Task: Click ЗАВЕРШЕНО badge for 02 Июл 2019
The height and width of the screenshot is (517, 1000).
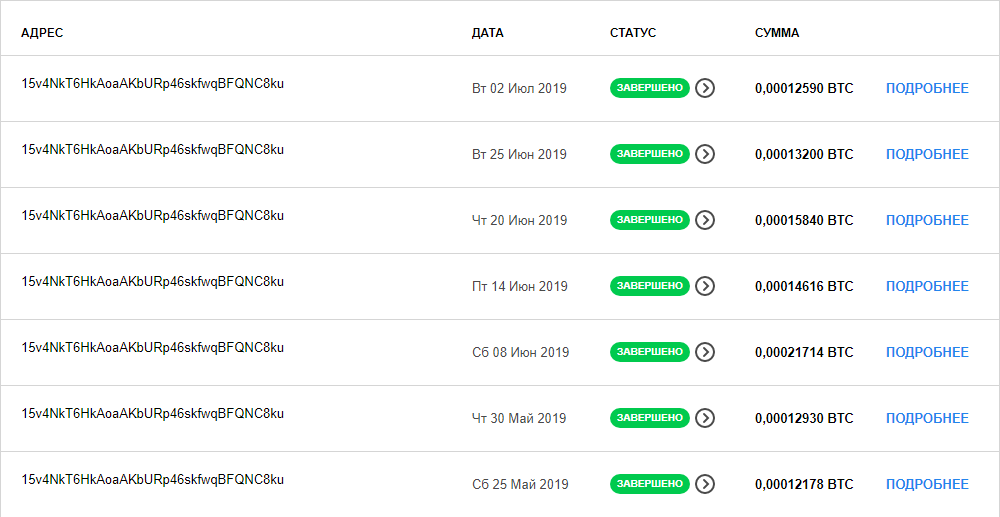Action: (x=650, y=88)
